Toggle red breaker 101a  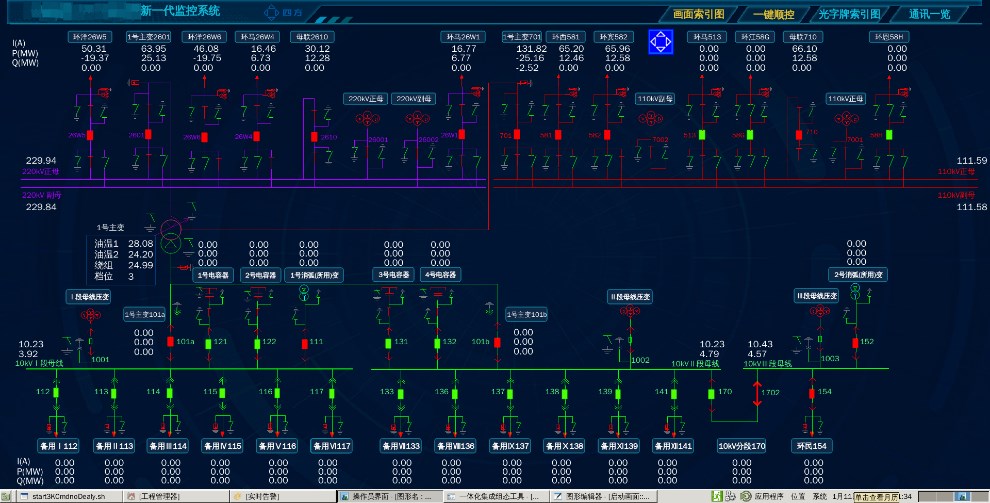pyautogui.click(x=171, y=343)
